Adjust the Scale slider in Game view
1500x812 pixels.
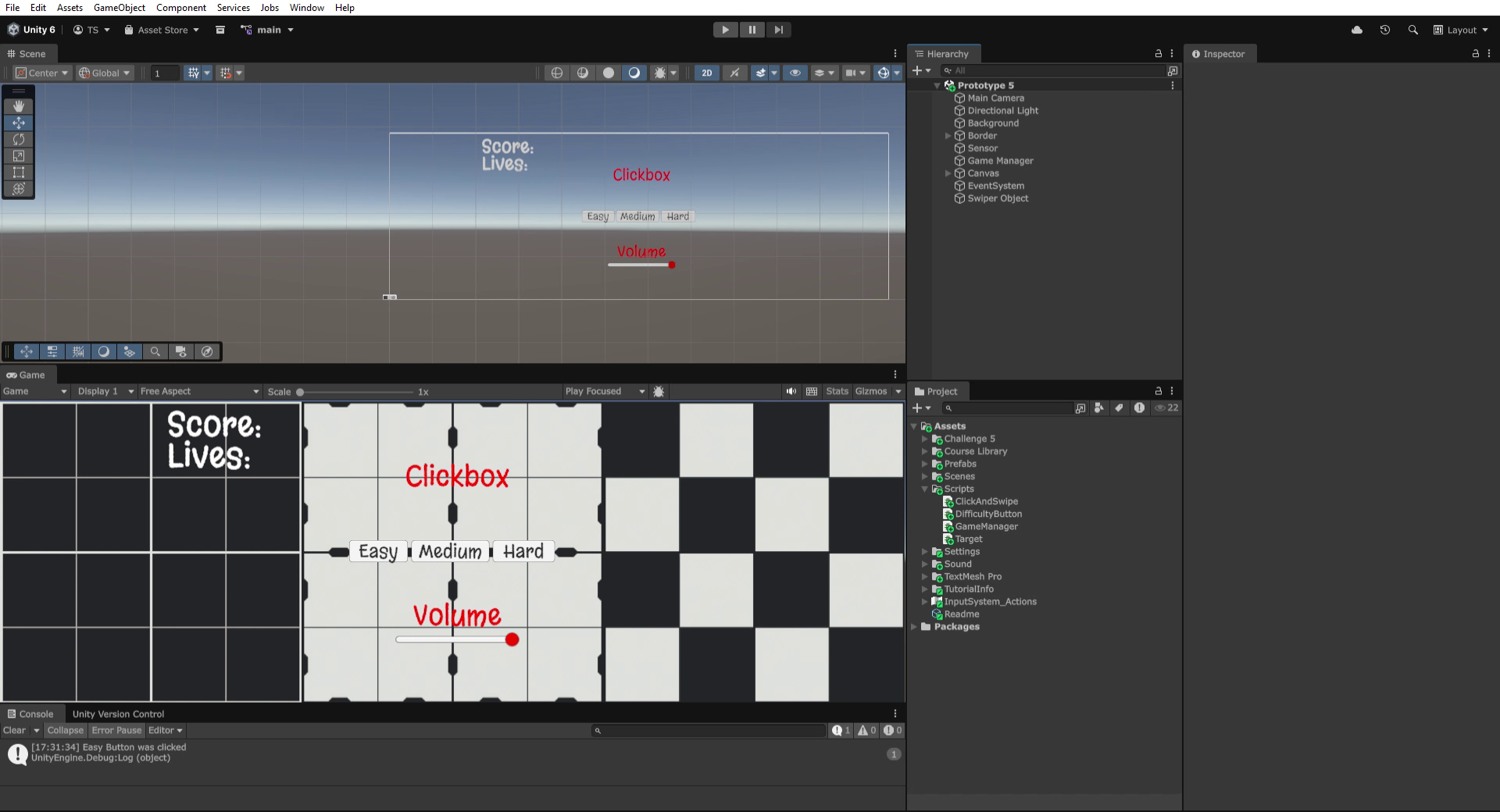coord(300,392)
